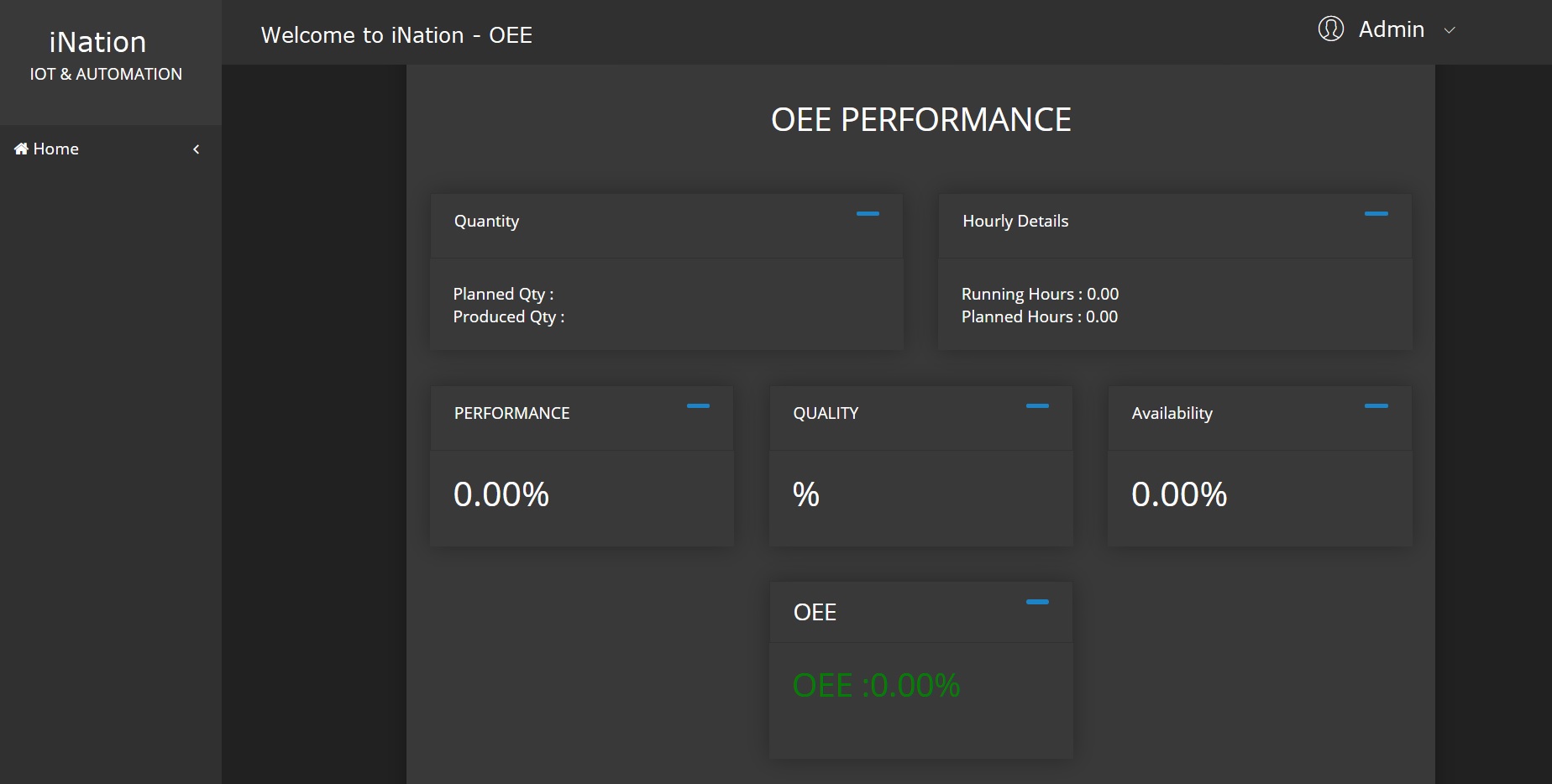1552x784 pixels.
Task: Open the Admin account label
Action: 1391,29
